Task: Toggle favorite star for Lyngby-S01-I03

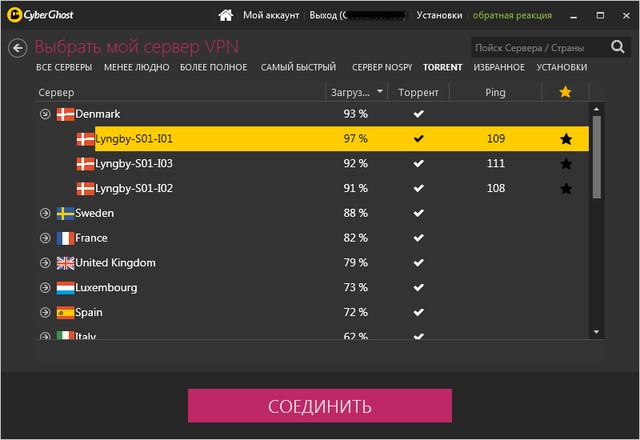Action: tap(565, 163)
